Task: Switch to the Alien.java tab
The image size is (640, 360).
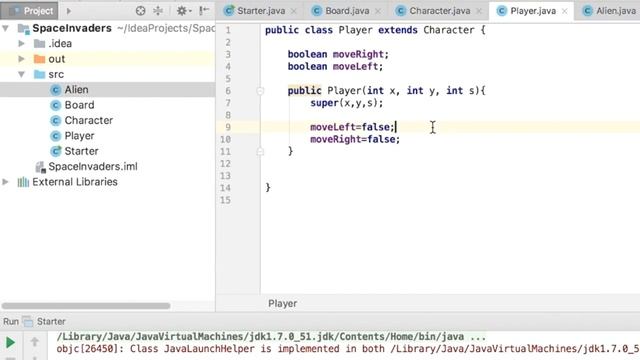Action: pos(616,11)
